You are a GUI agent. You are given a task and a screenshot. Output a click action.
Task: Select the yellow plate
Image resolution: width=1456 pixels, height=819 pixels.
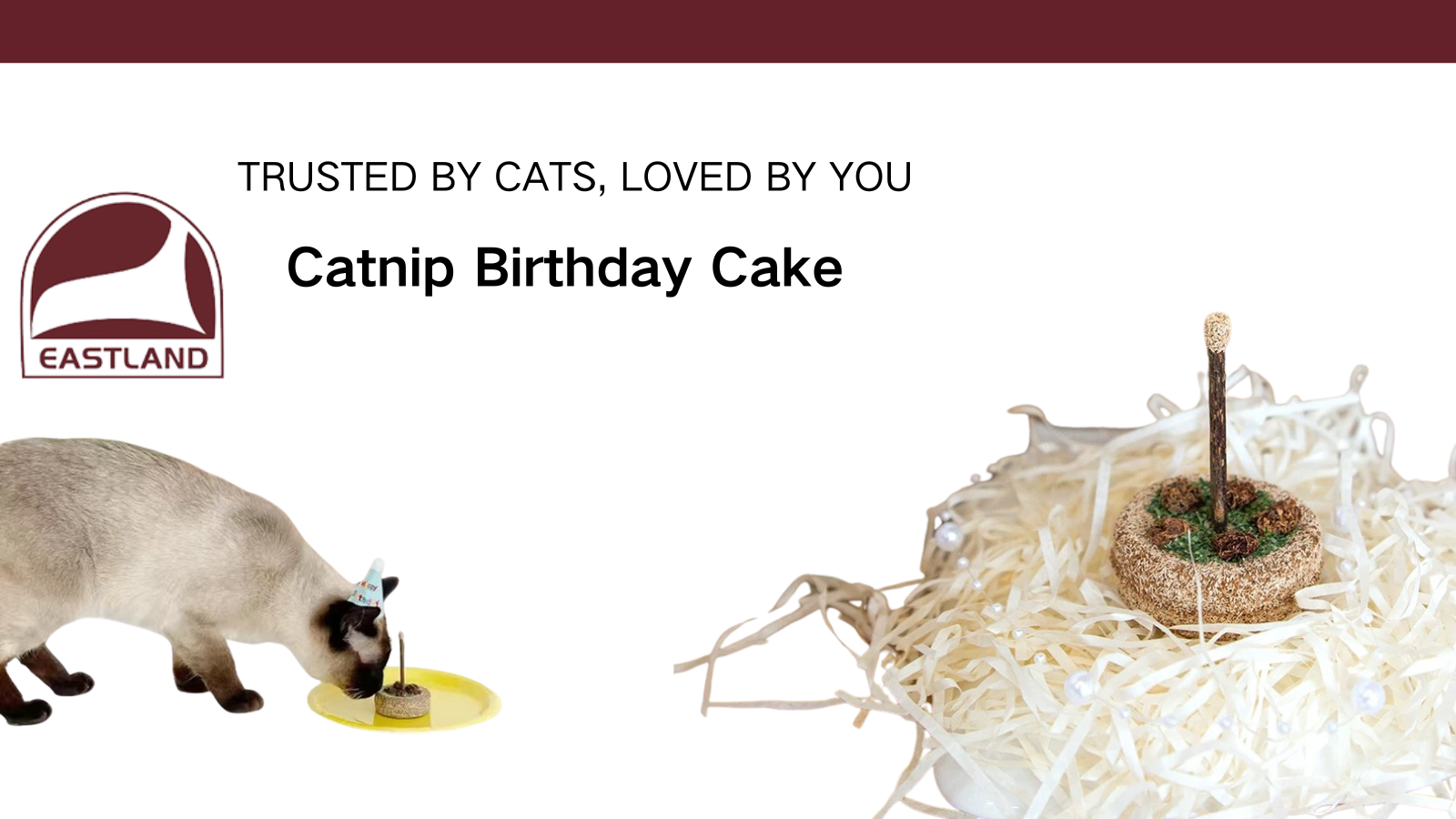(x=405, y=699)
